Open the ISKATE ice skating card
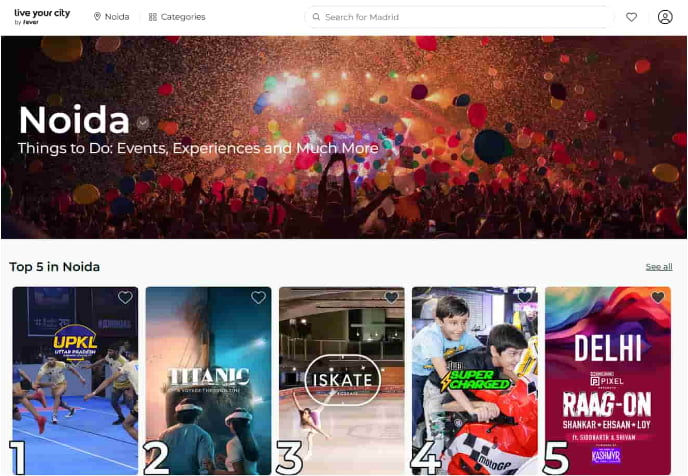The width and height of the screenshot is (688, 476). [x=342, y=380]
